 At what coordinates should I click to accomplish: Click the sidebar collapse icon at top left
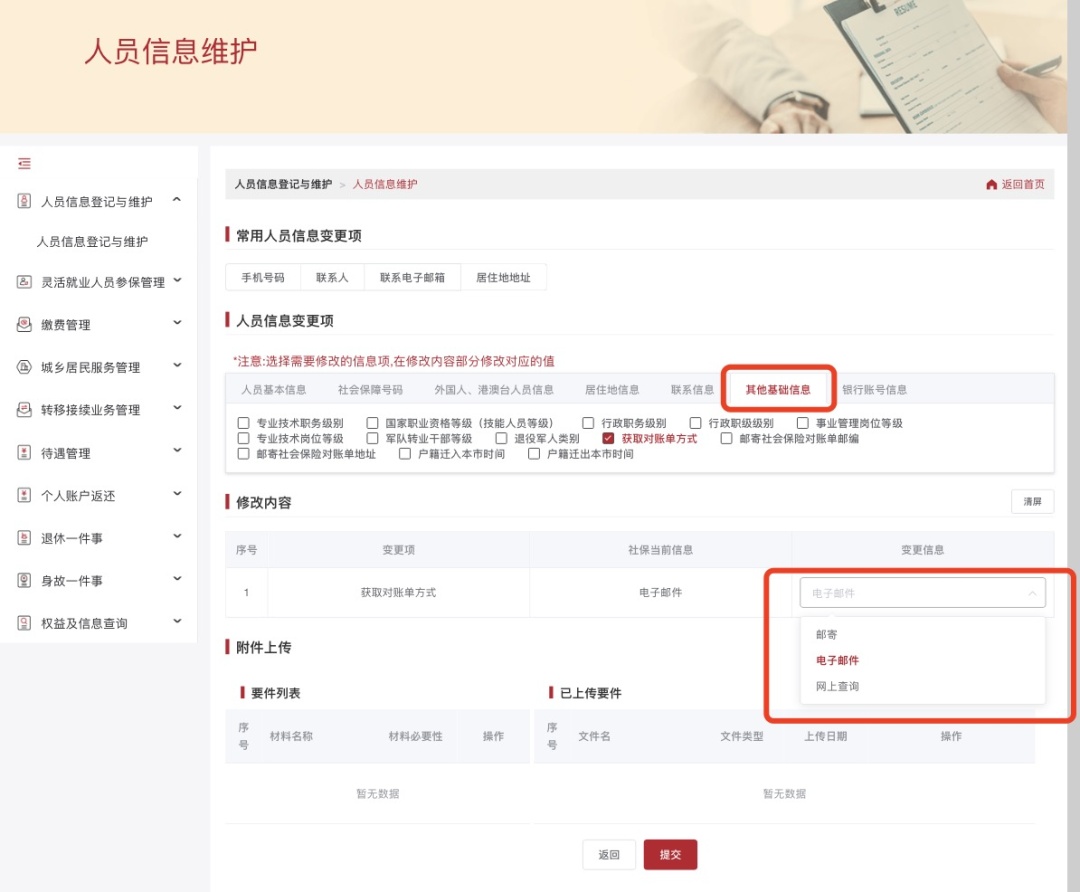point(22,163)
